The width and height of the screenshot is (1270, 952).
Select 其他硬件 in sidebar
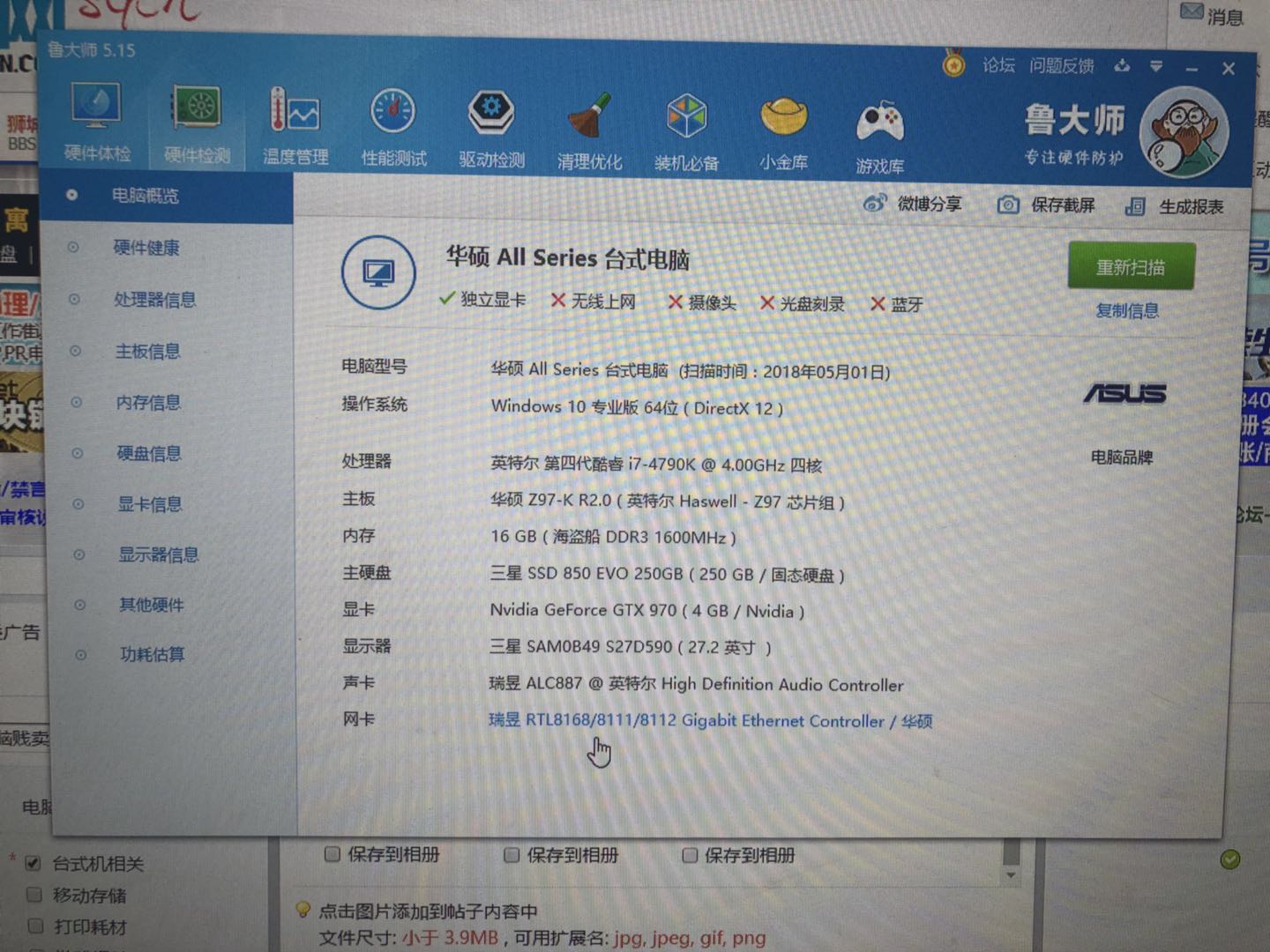point(152,605)
